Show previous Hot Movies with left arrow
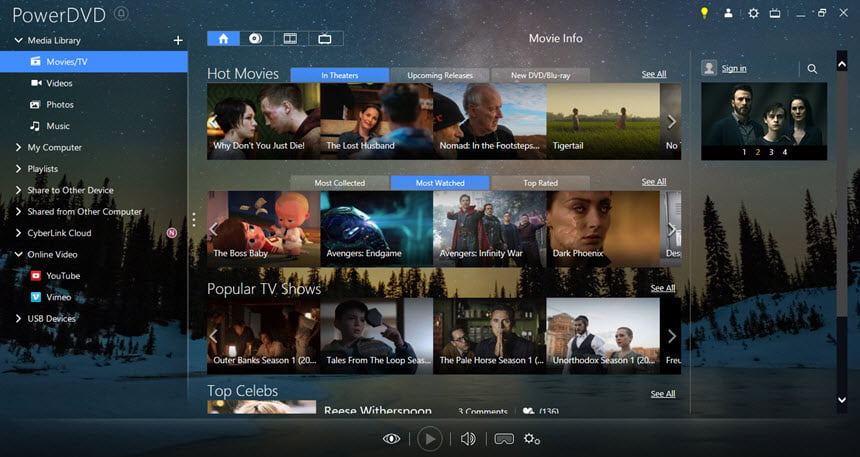The image size is (860, 457). [x=213, y=122]
